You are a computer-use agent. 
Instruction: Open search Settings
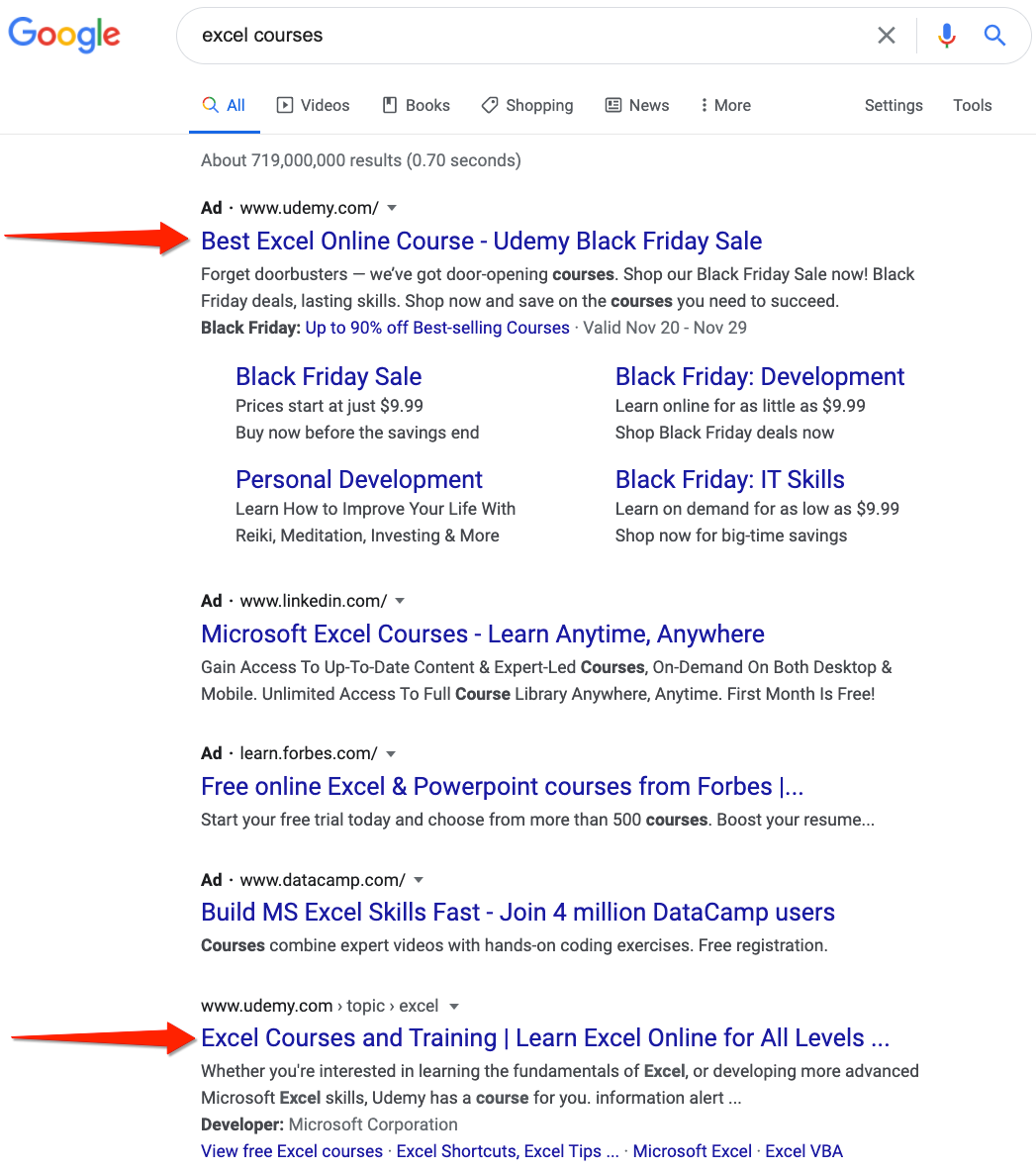point(894,105)
